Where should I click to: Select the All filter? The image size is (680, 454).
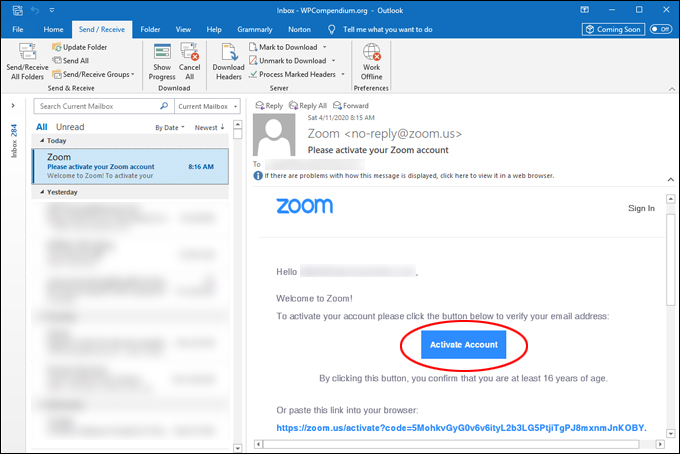42,127
